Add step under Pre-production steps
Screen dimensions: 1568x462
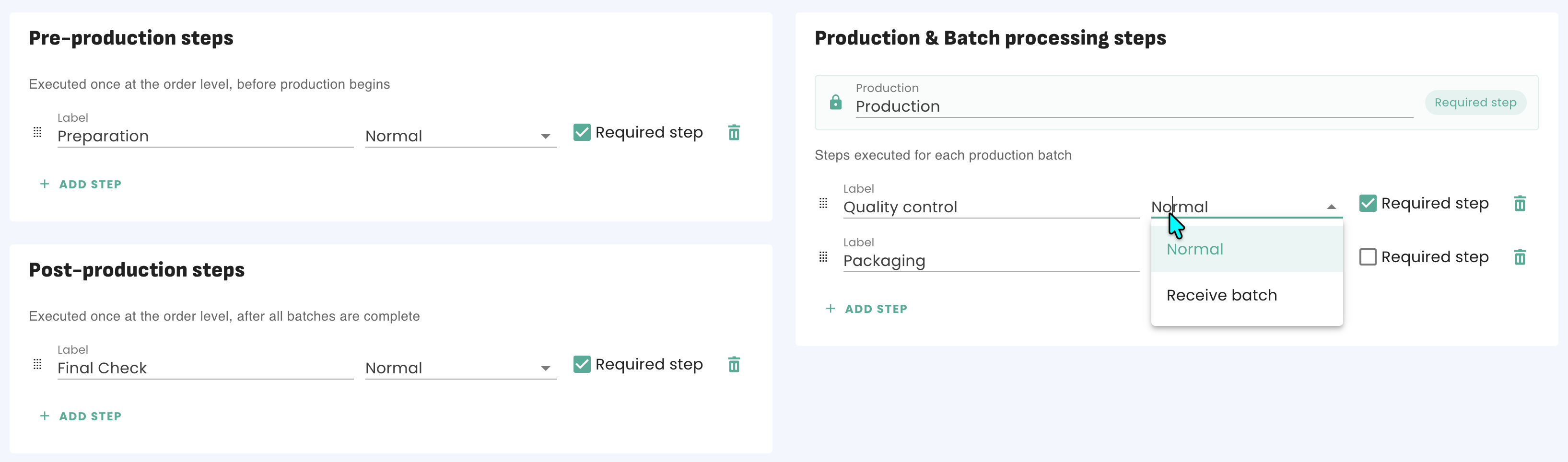point(81,185)
